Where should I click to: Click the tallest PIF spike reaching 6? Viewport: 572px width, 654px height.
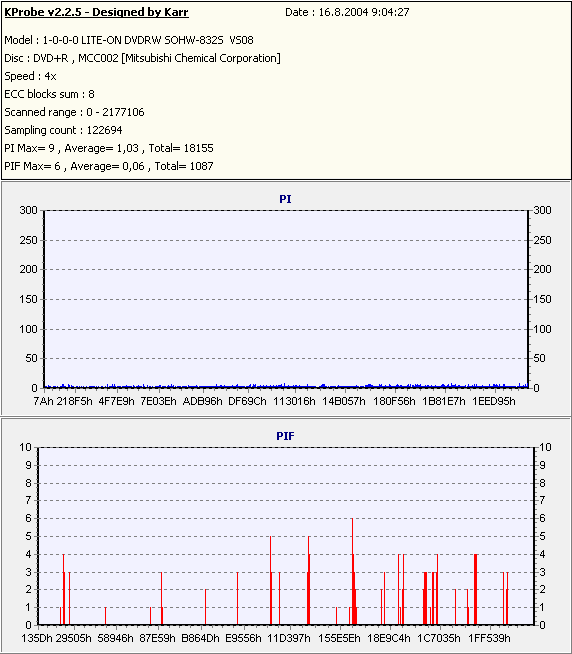353,571
